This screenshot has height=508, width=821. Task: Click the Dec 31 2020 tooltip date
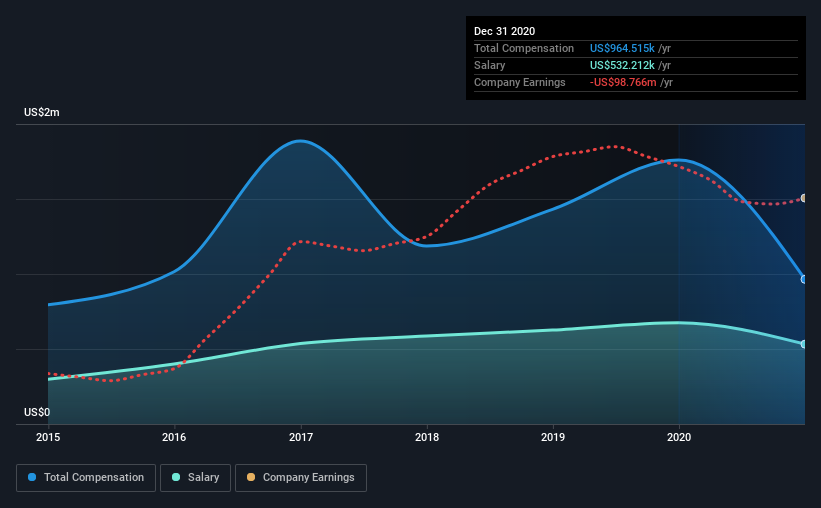pyautogui.click(x=505, y=31)
